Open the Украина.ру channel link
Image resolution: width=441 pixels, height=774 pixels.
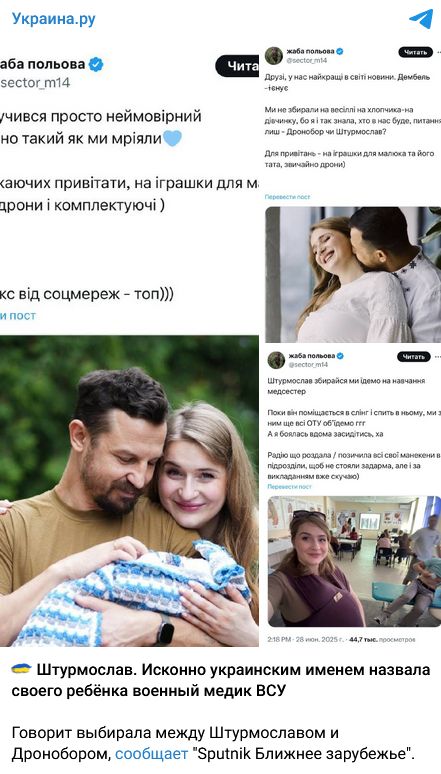[x=54, y=19]
